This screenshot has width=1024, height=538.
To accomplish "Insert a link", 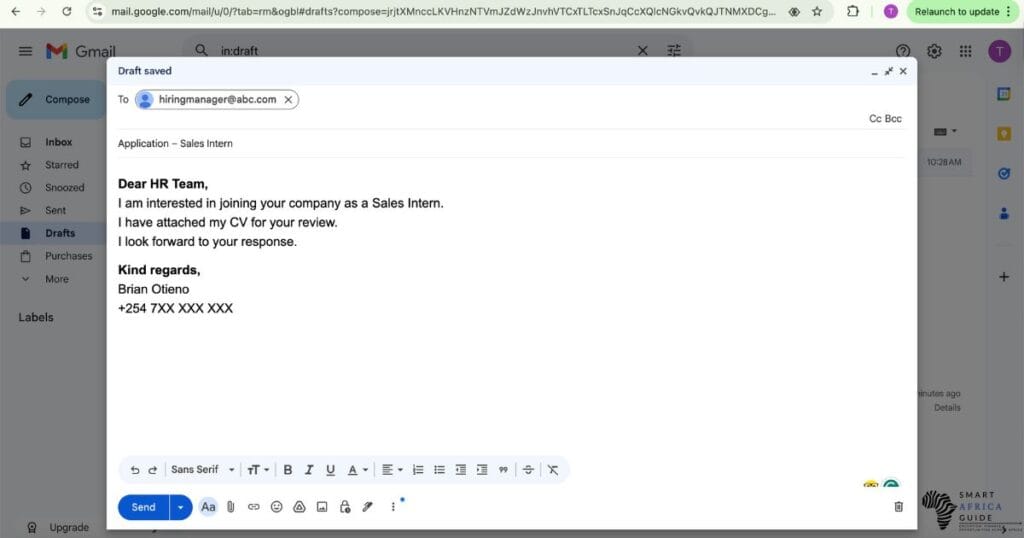I will (x=253, y=507).
